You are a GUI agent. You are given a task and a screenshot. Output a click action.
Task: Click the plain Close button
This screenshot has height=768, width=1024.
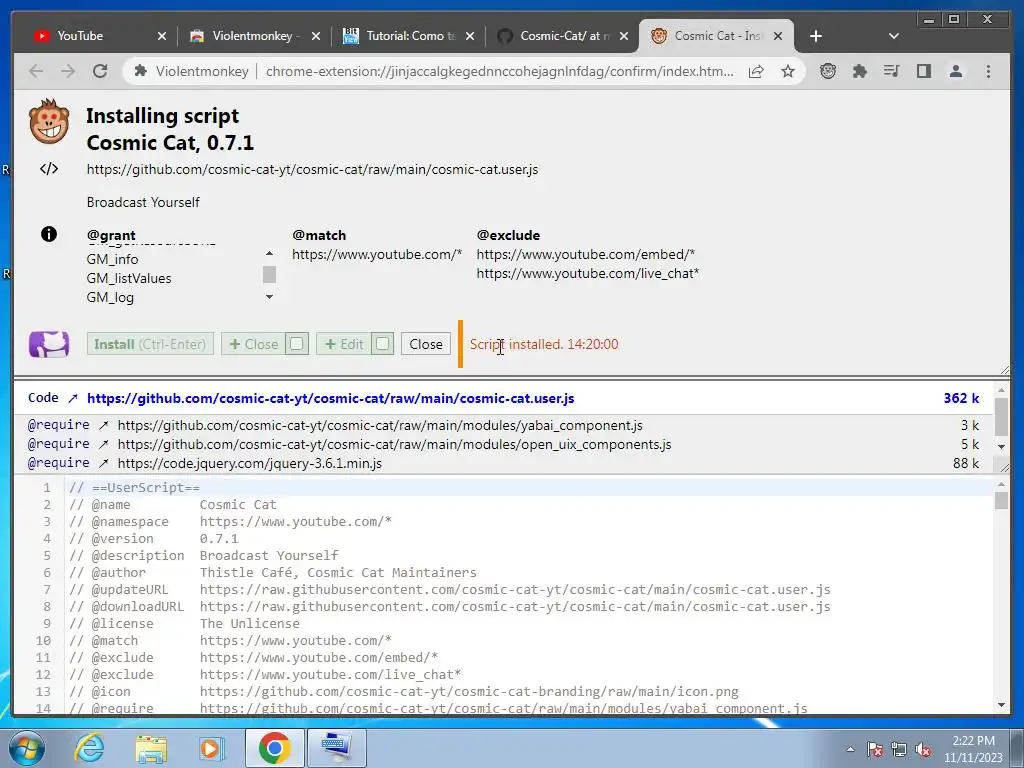426,344
